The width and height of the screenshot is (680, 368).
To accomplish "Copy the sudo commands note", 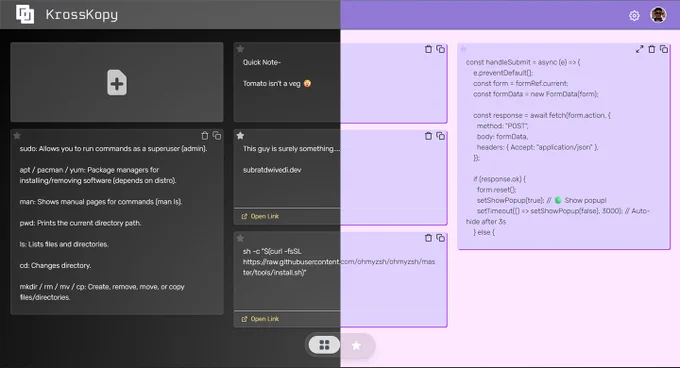I will tap(217, 136).
